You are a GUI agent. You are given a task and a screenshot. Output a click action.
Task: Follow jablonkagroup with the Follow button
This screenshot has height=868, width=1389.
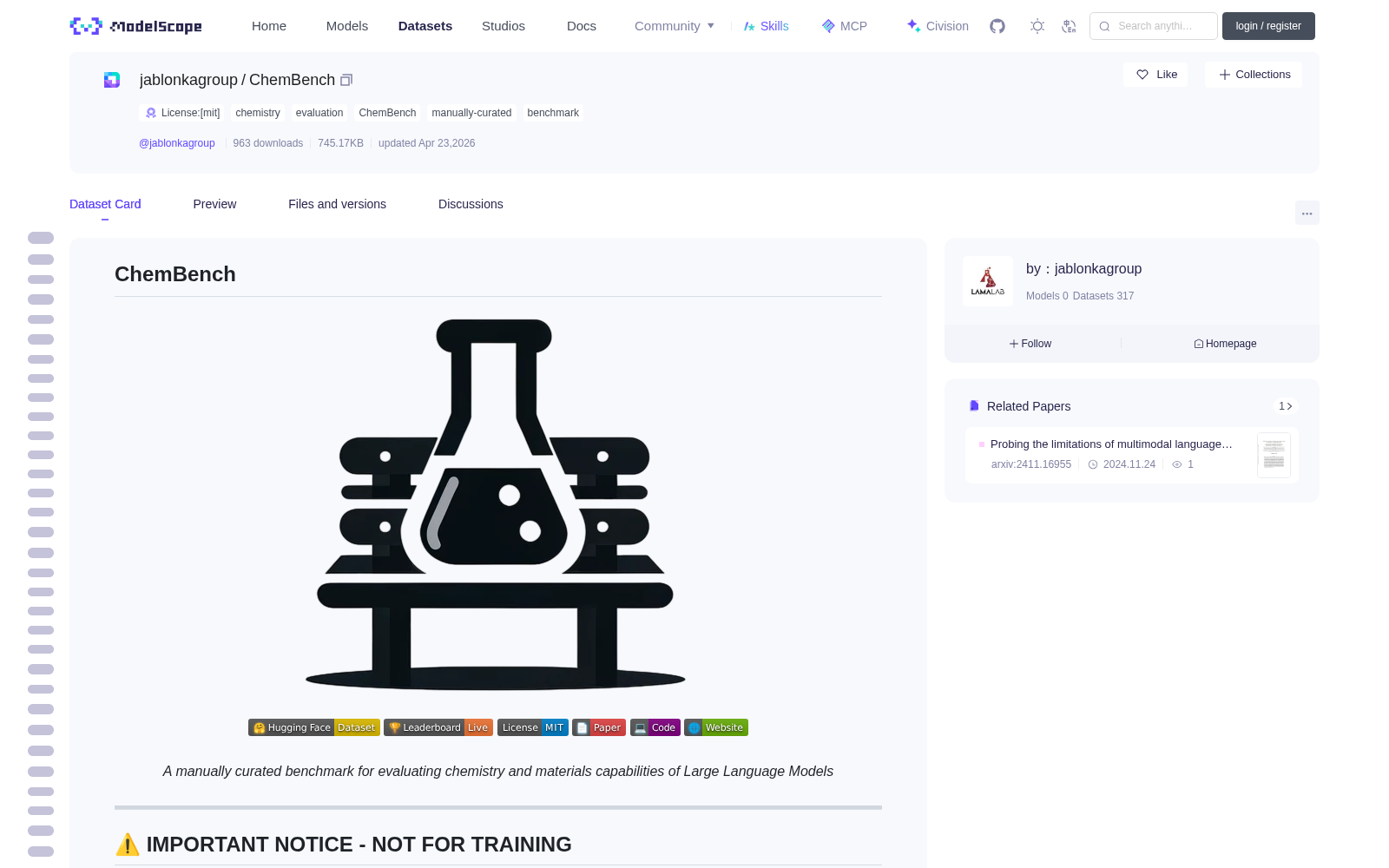click(x=1030, y=344)
